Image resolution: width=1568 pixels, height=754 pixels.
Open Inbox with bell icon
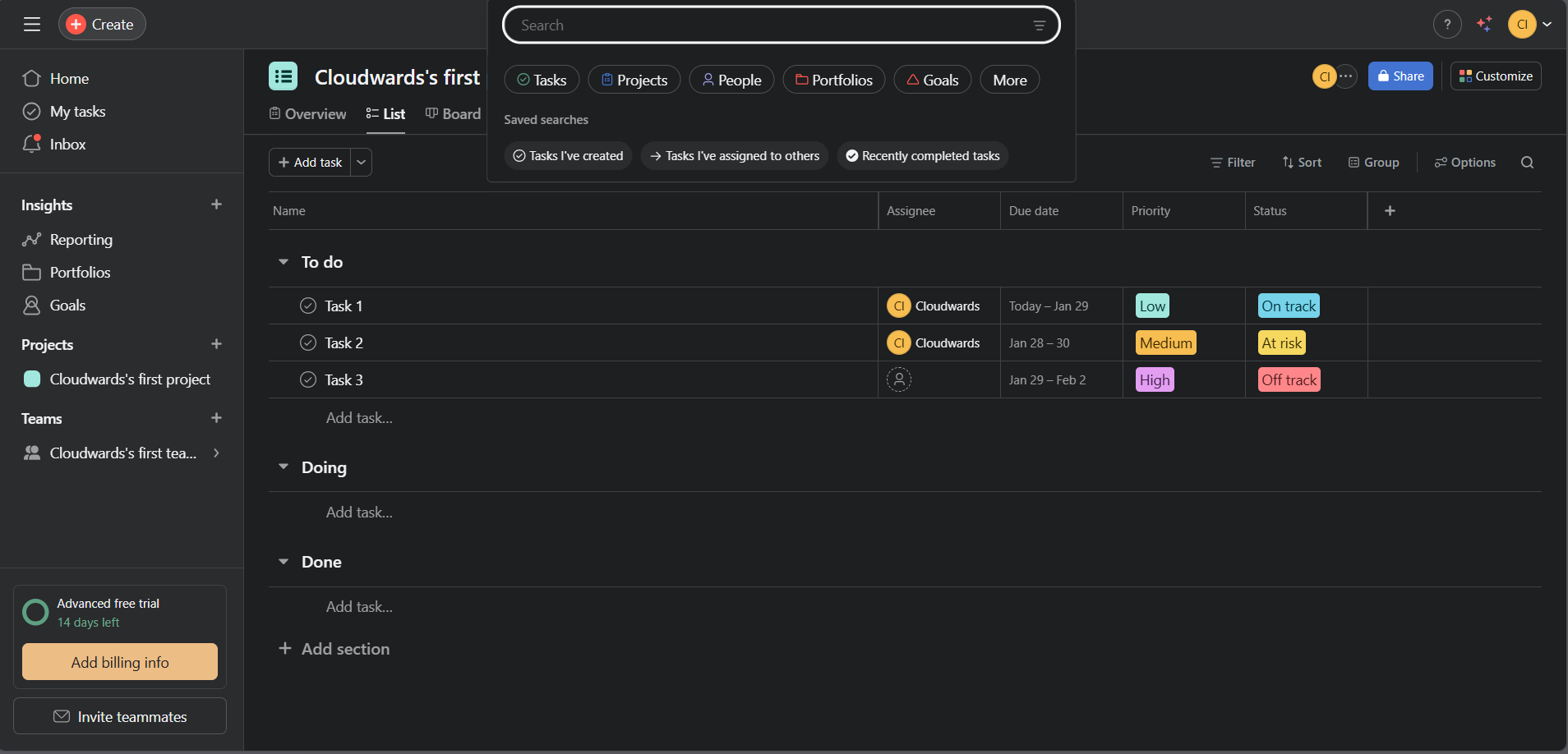coord(32,145)
